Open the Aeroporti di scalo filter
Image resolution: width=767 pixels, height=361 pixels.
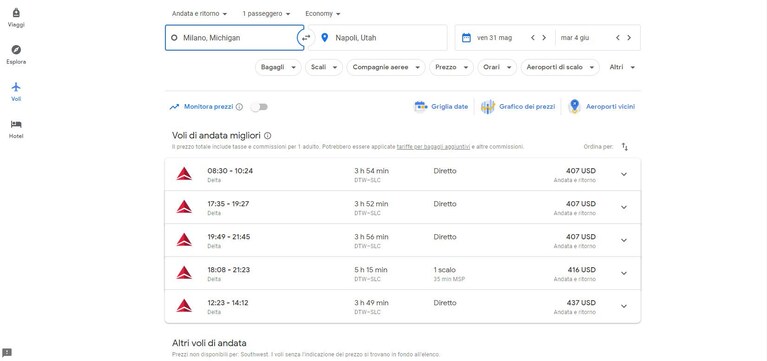tap(560, 68)
